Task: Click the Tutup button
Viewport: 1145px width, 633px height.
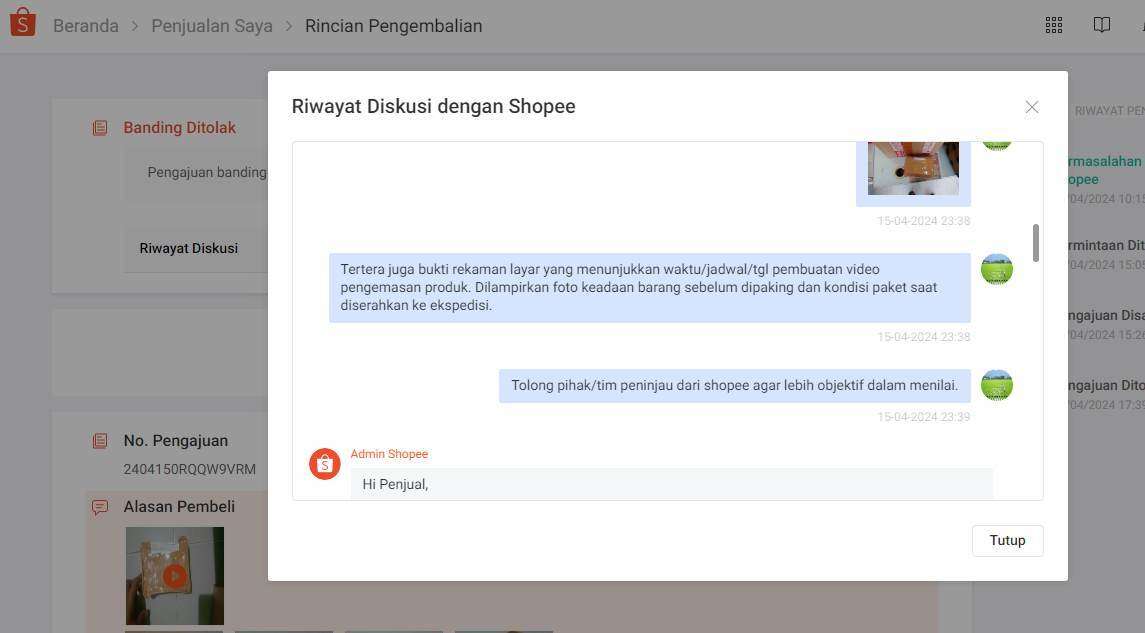Action: tap(1007, 540)
